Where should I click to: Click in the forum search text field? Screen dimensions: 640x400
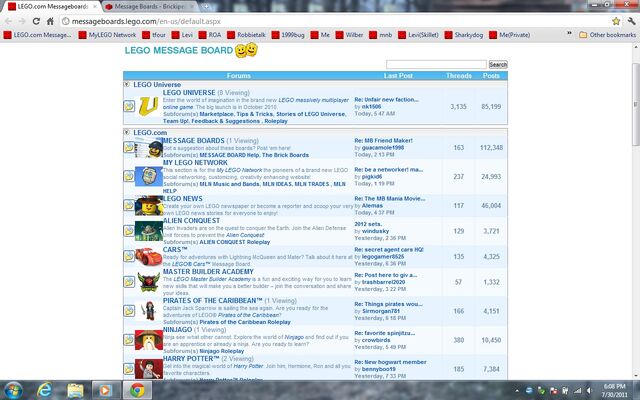coord(436,64)
